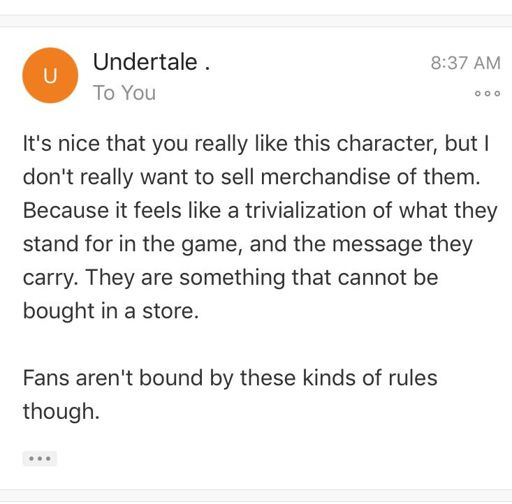Click the text stand for in the game
Screen dimensions: 512x504
tap(133, 244)
